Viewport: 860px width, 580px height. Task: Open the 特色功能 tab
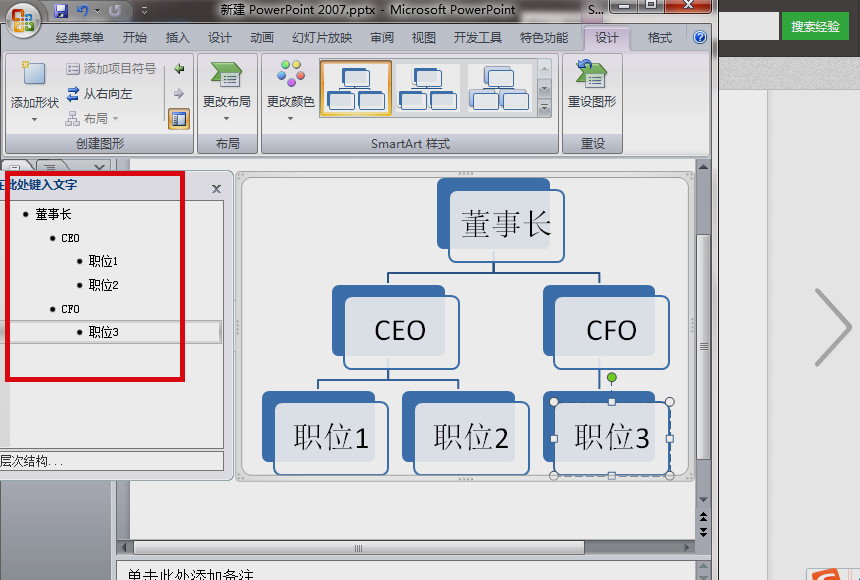(544, 37)
